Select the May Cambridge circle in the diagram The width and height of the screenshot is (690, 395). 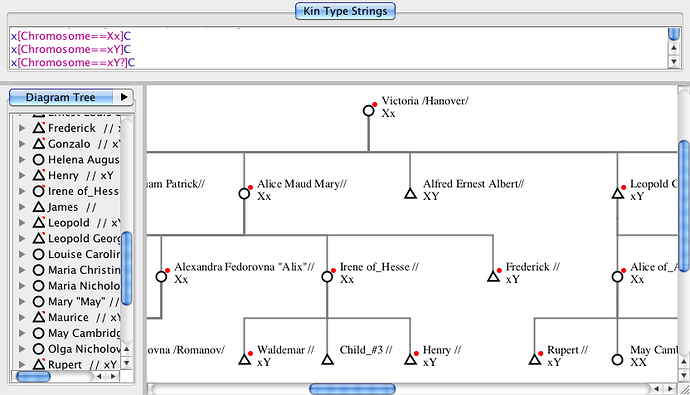[x=617, y=360]
